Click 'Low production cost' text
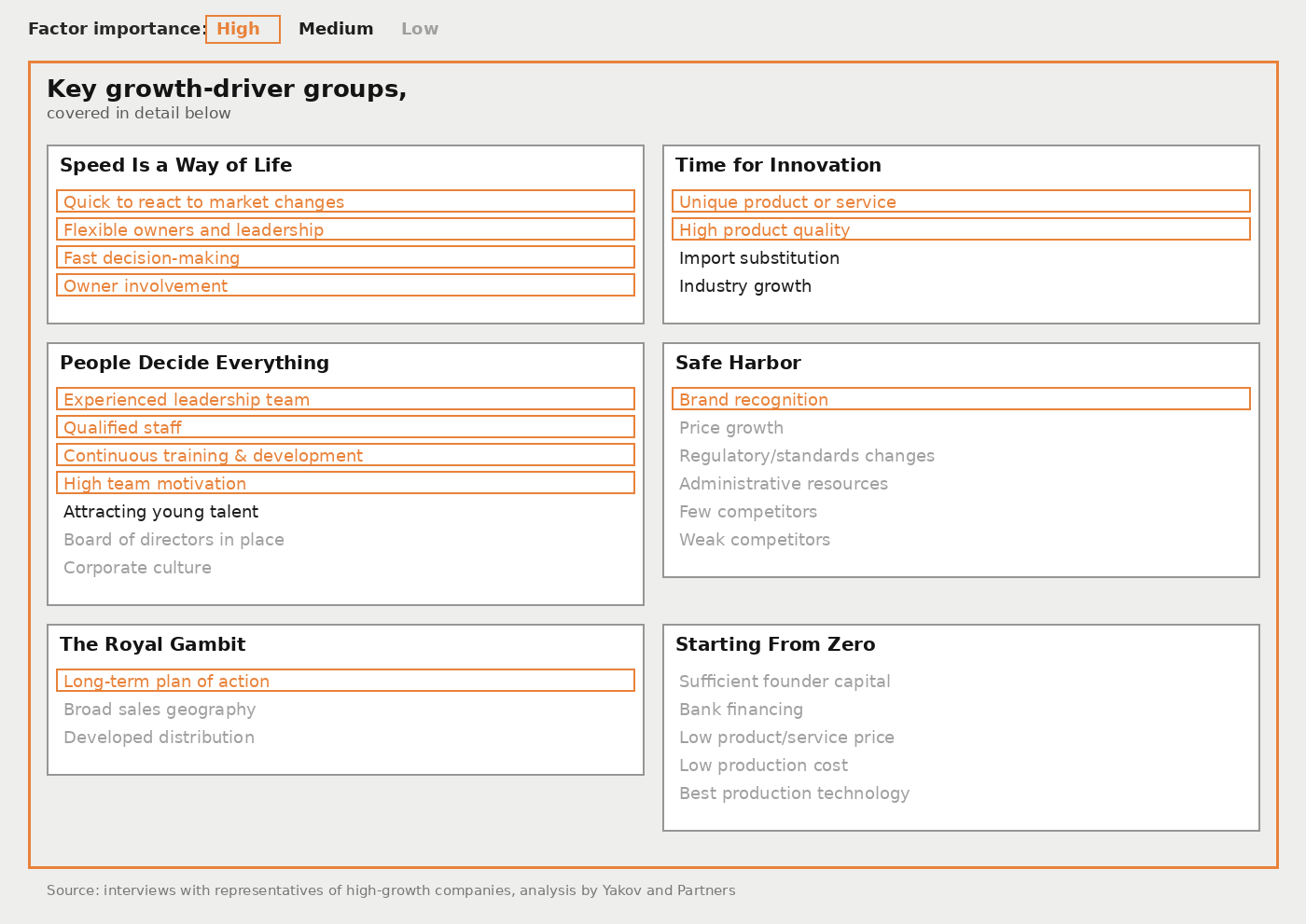Image resolution: width=1306 pixels, height=924 pixels. pyautogui.click(x=763, y=765)
